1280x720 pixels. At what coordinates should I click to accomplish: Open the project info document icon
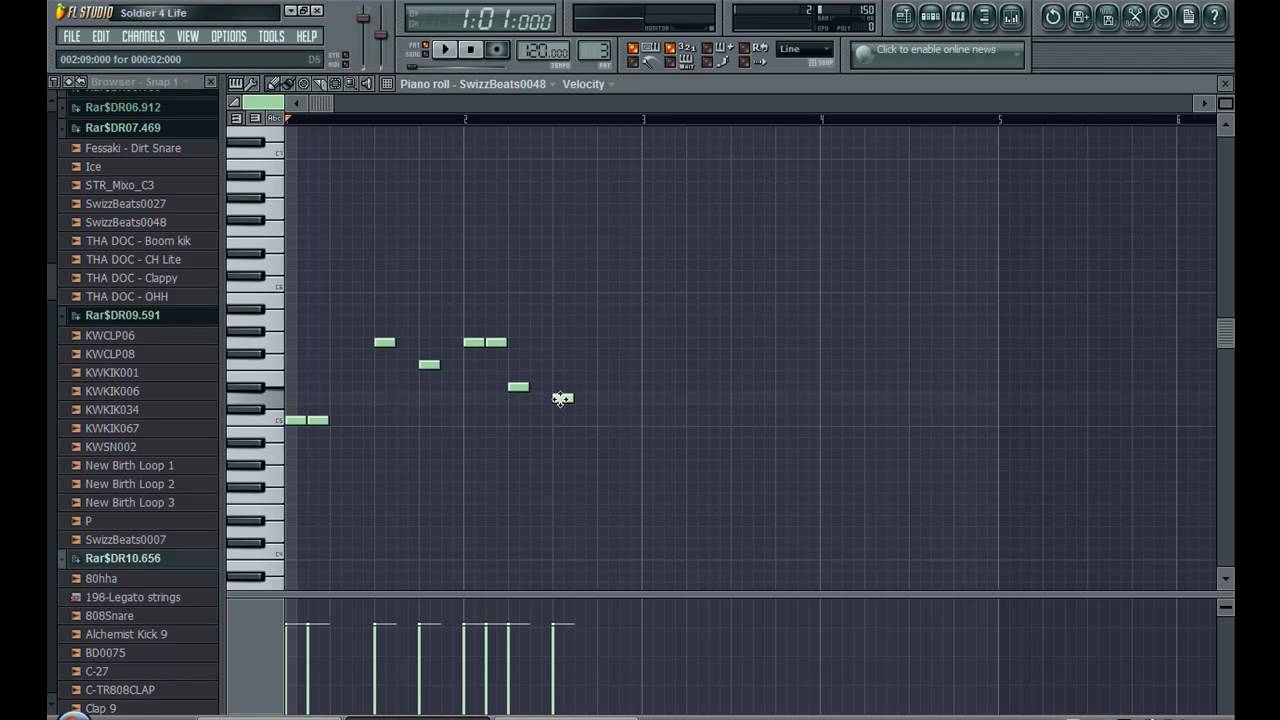(1187, 16)
